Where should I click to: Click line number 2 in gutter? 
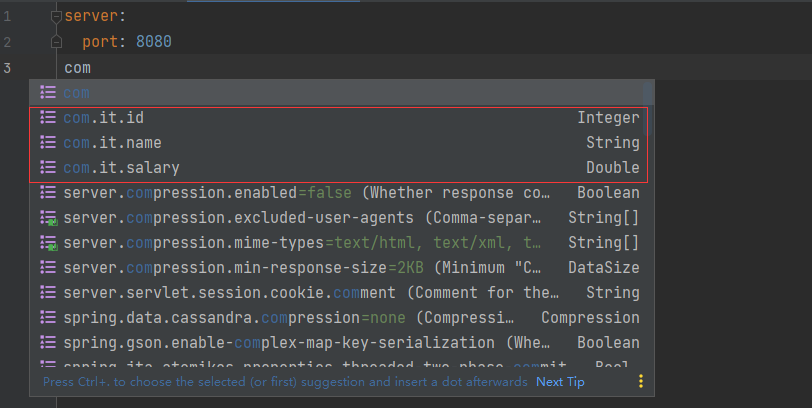point(7,42)
